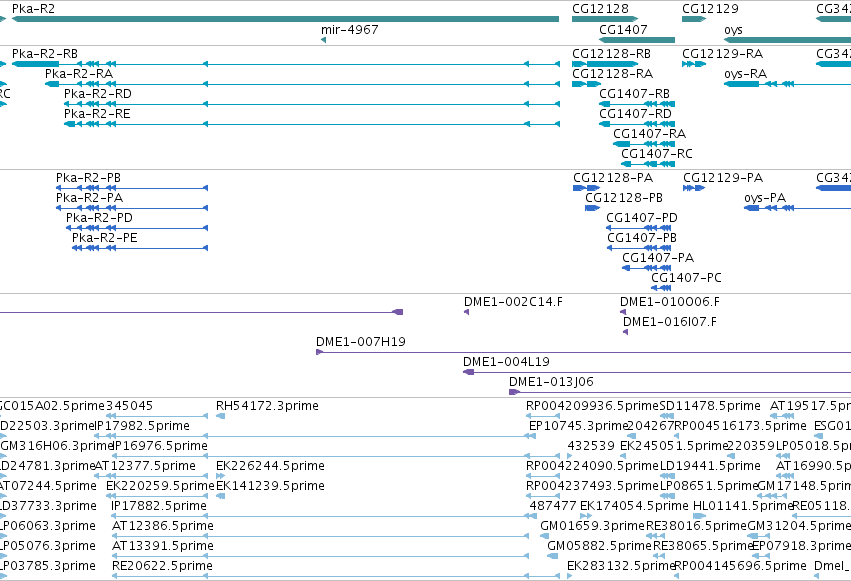Click EST IP17882.5prime

158,507
